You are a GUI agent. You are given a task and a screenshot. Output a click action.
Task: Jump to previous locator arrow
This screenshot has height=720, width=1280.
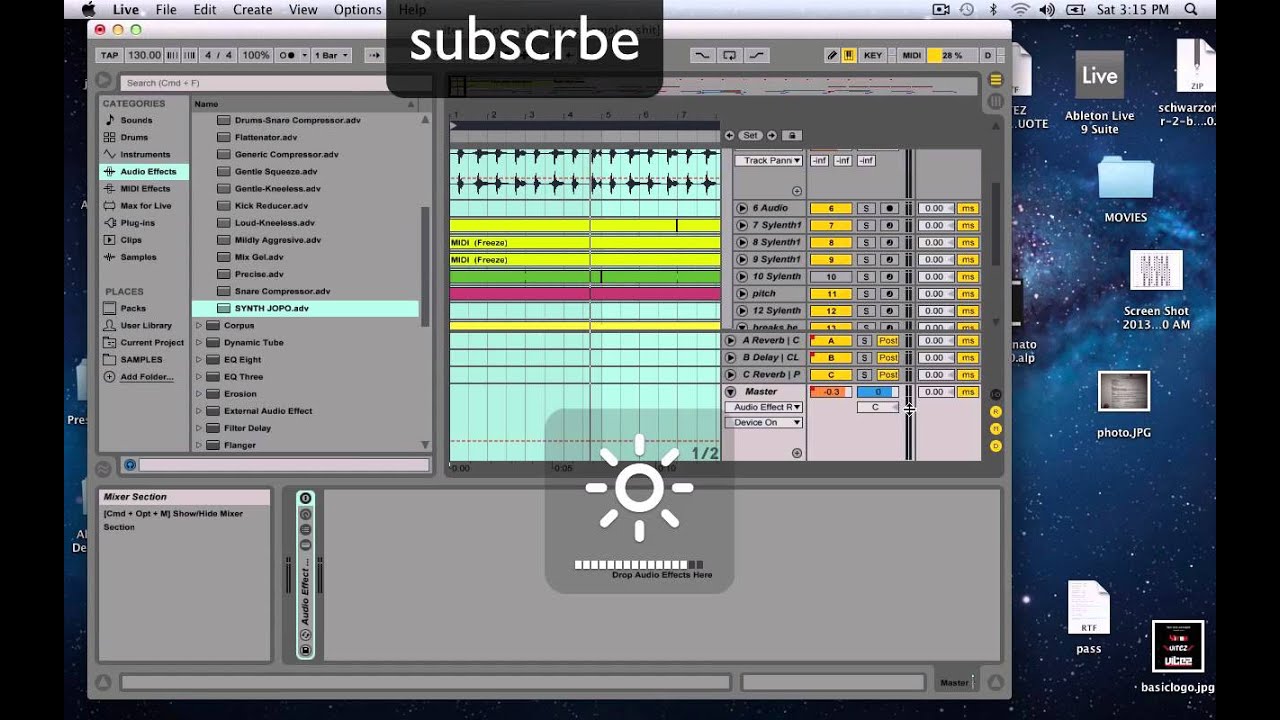point(729,135)
